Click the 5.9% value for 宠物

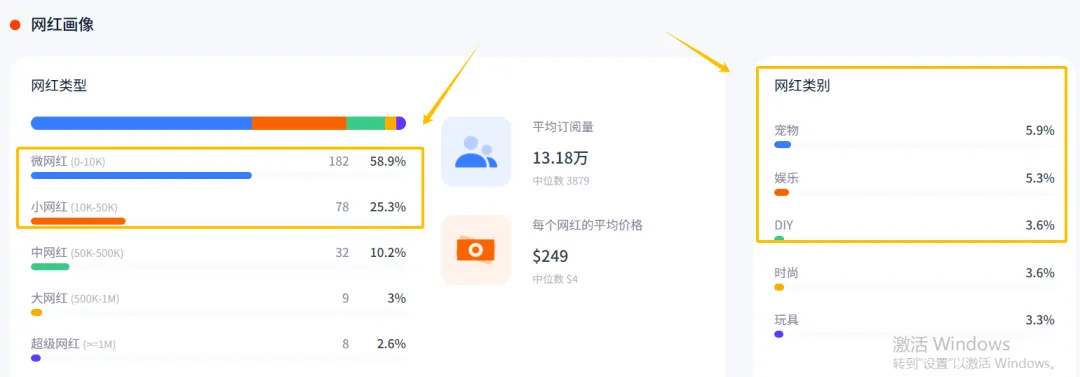[x=1040, y=130]
